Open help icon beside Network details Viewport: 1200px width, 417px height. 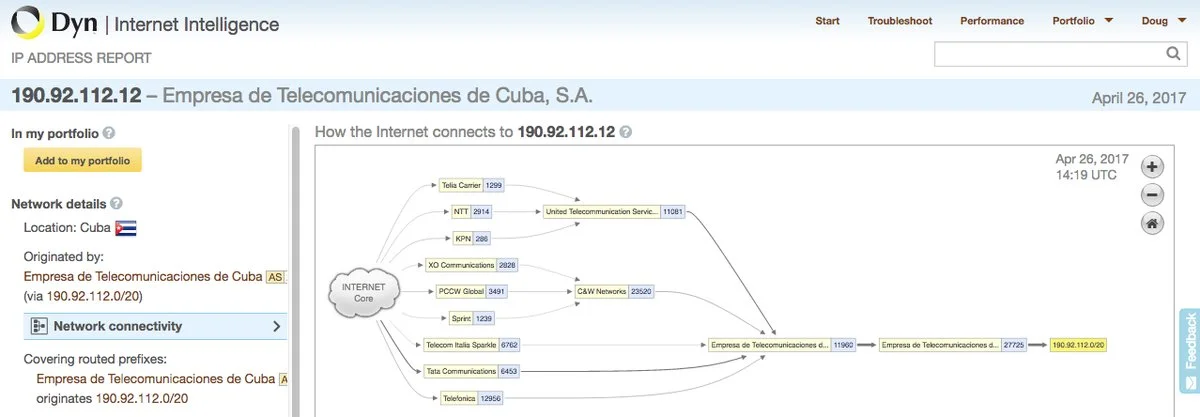[117, 204]
